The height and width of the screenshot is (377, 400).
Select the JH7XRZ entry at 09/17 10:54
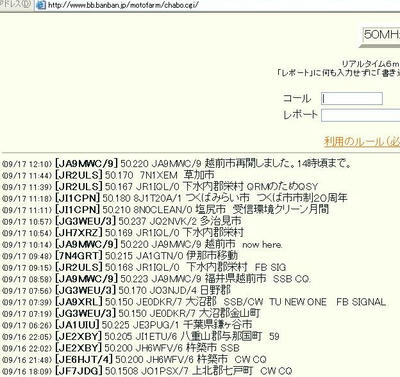123,232
